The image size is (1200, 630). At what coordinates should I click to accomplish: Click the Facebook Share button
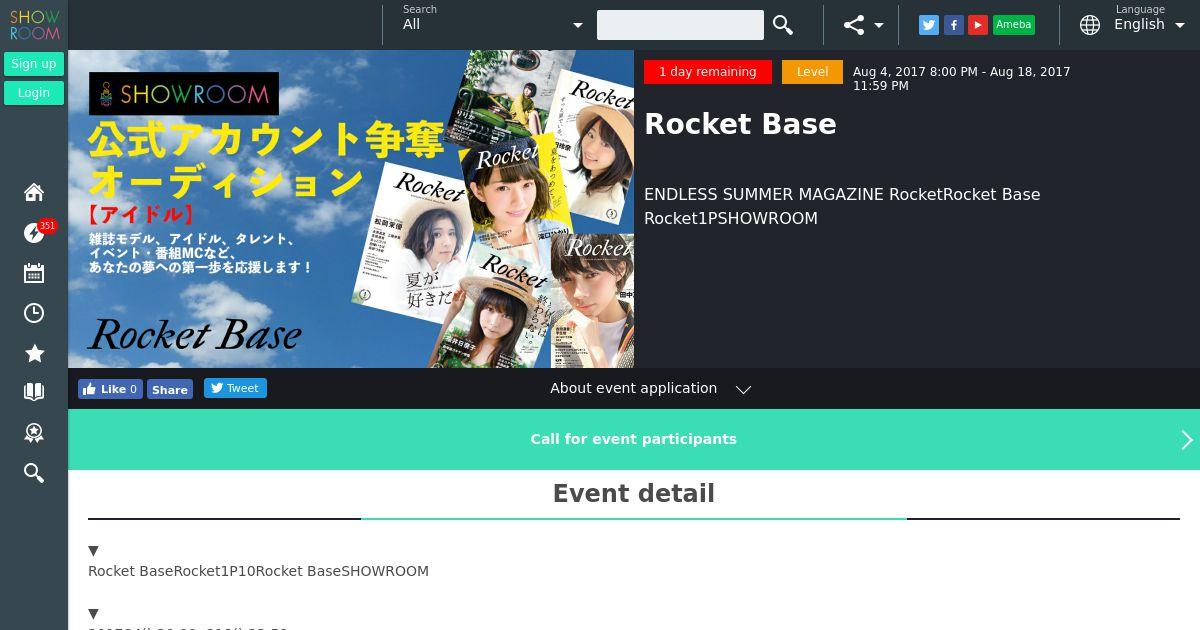tap(170, 390)
